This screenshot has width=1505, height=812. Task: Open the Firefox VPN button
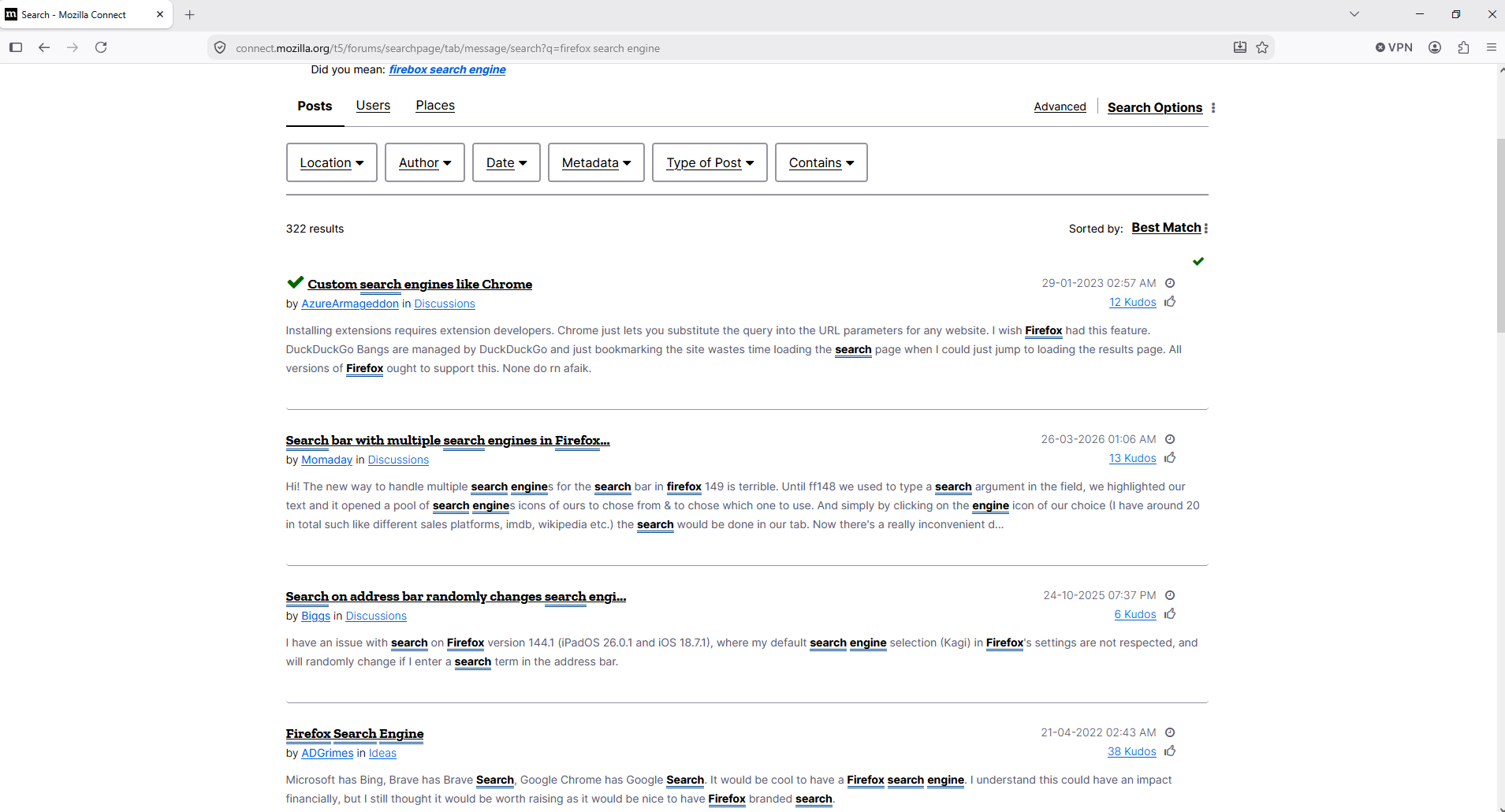point(1394,47)
